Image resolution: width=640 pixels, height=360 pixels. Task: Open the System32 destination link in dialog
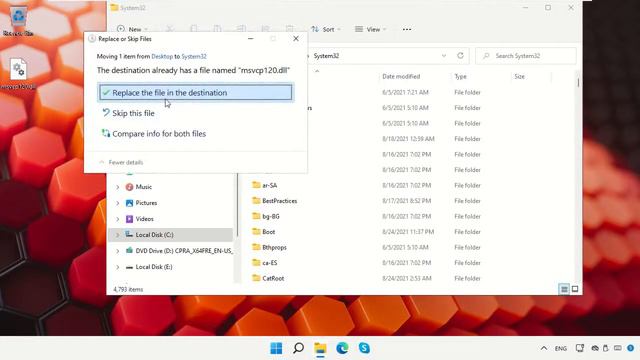click(194, 56)
